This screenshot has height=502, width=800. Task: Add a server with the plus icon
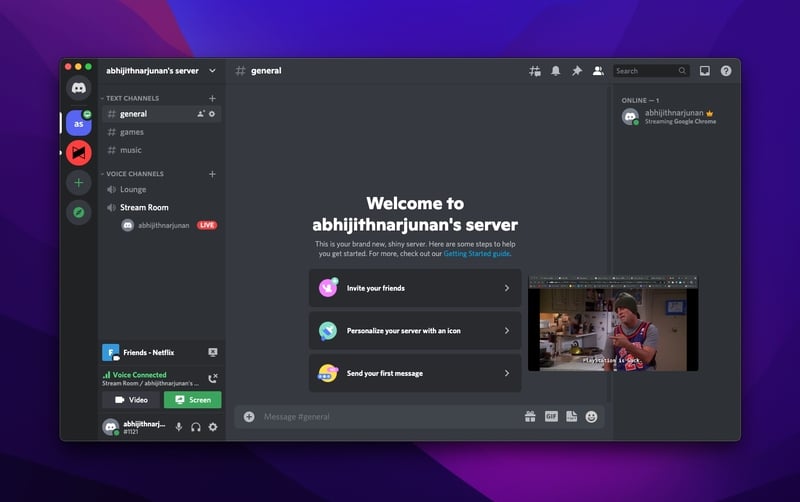79,183
